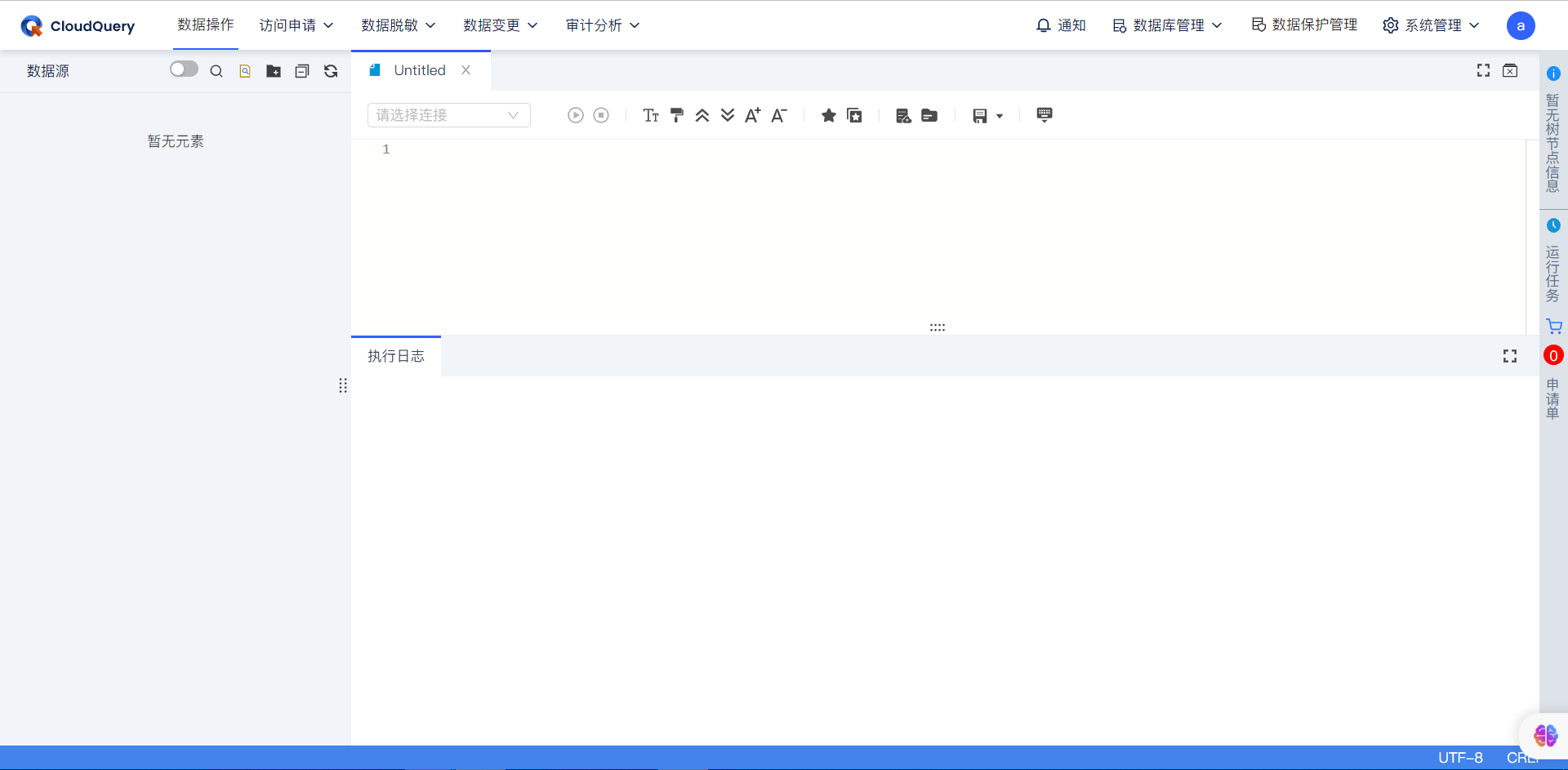The image size is (1568, 770).
Task: Stop execution with the stop button
Action: point(601,115)
